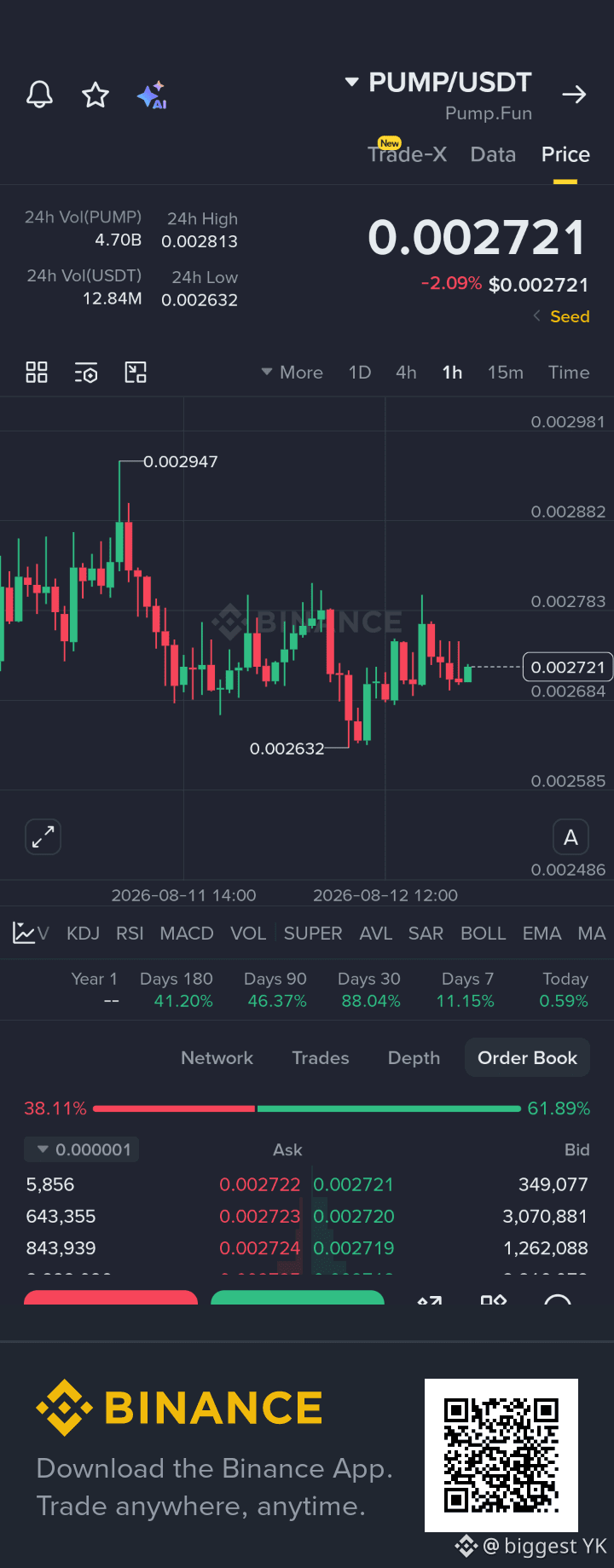The width and height of the screenshot is (614, 1568).
Task: Enable the RSI indicator
Action: (130, 934)
